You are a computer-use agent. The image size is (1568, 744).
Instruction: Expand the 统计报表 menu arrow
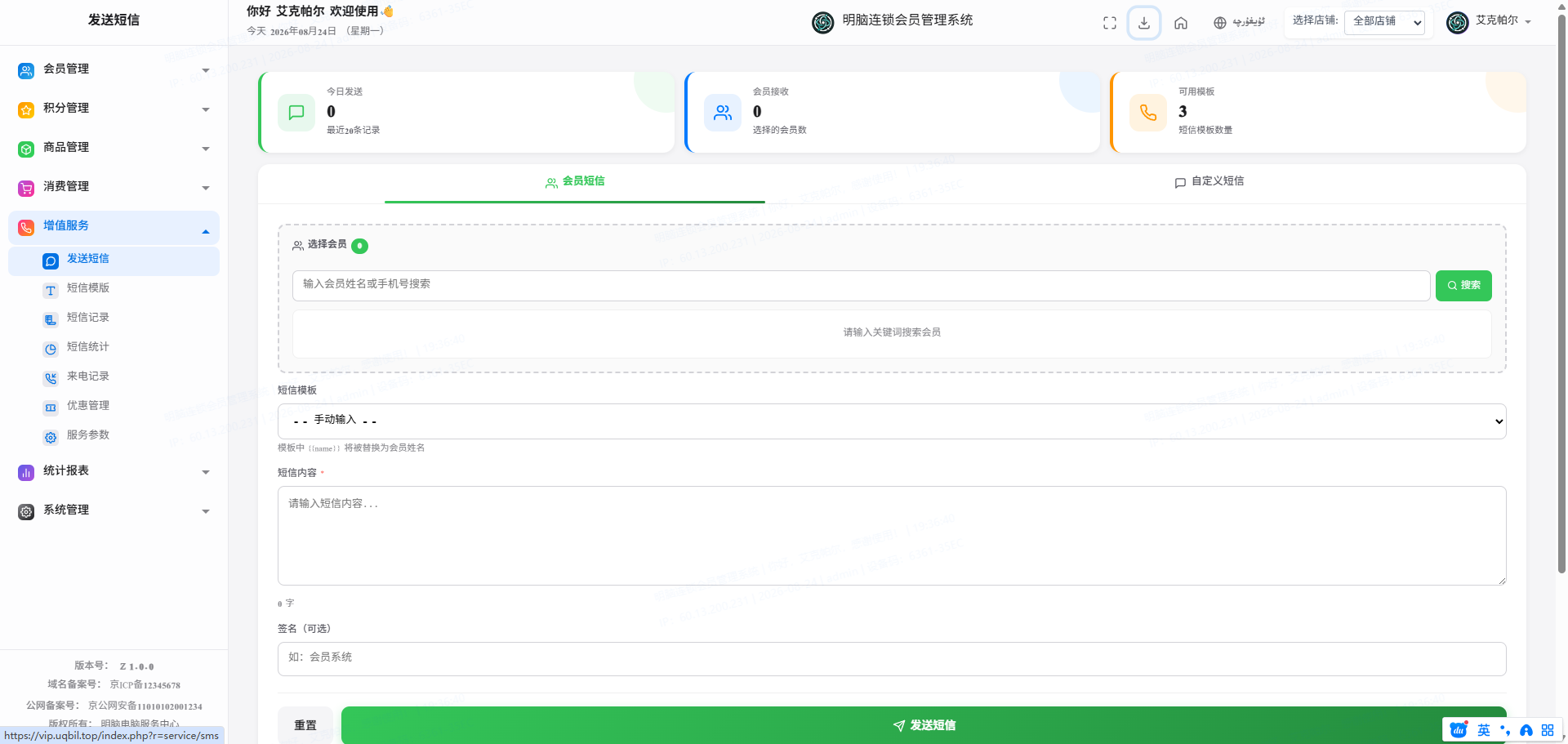point(206,473)
